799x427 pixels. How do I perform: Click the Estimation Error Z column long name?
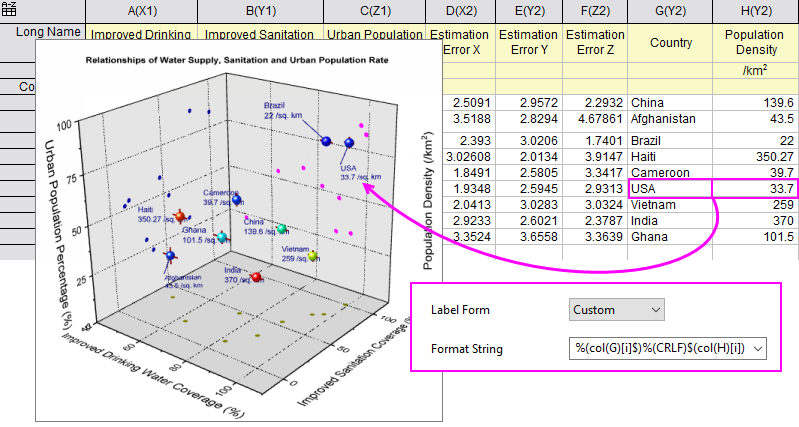pos(595,42)
